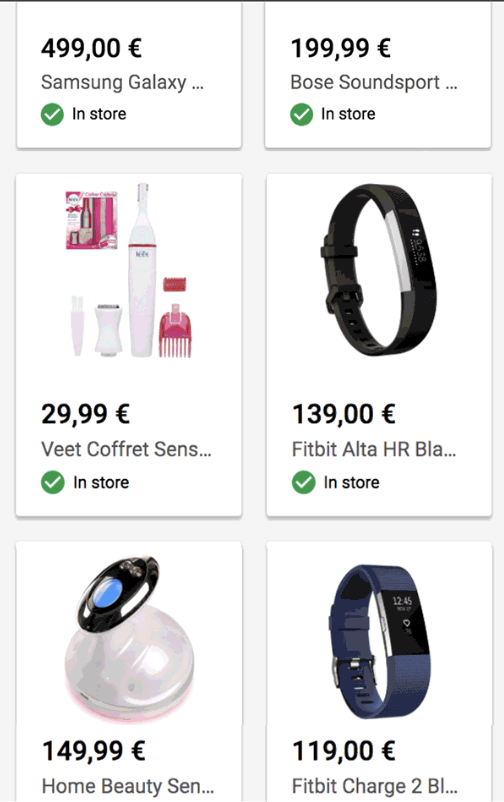Open Fitbit Alta HR Bla... product link
This screenshot has width=504, height=802.
pyautogui.click(x=374, y=449)
